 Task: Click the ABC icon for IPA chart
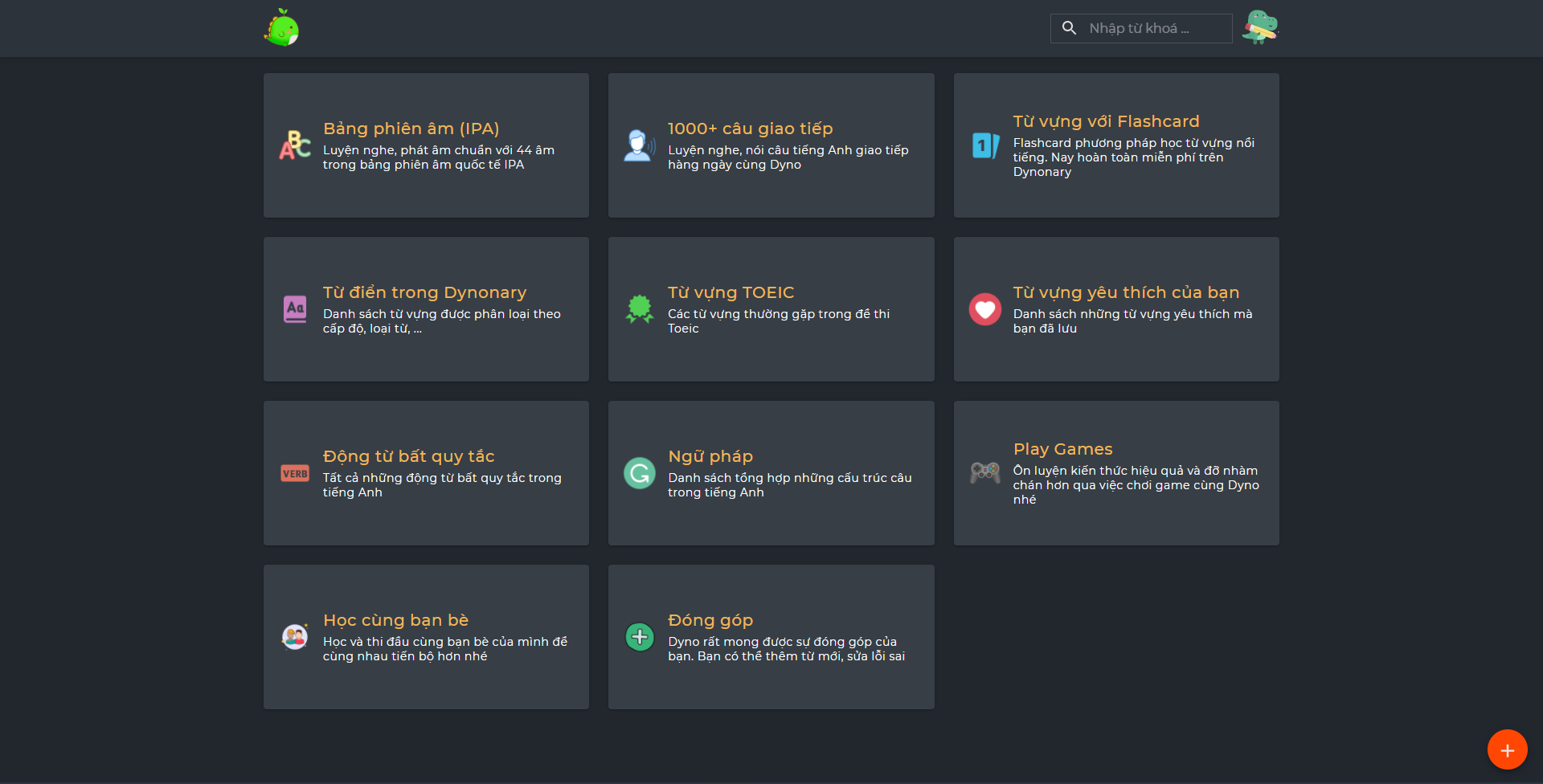click(x=295, y=145)
